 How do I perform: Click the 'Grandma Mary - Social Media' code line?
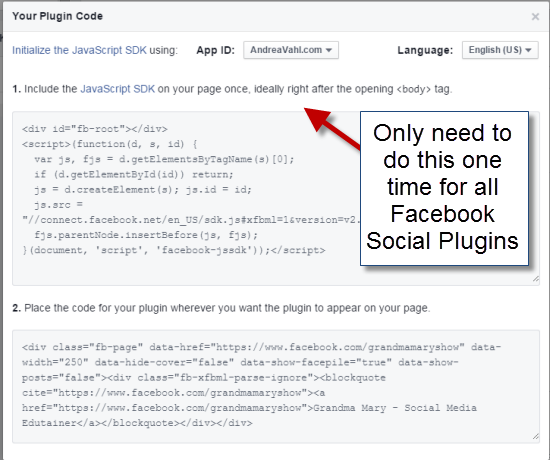(249, 408)
